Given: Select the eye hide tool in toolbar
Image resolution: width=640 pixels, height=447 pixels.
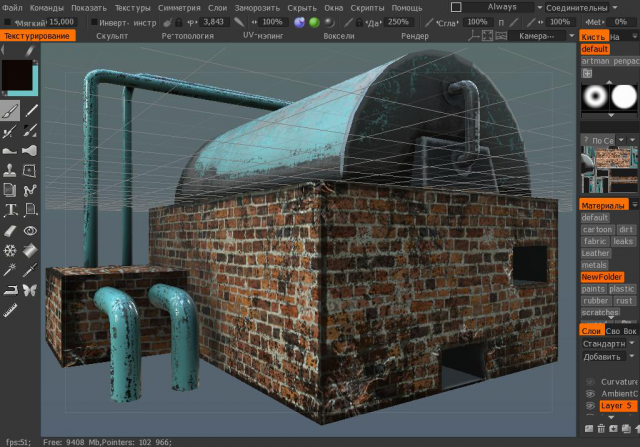Looking at the screenshot, I should pyautogui.click(x=30, y=231).
